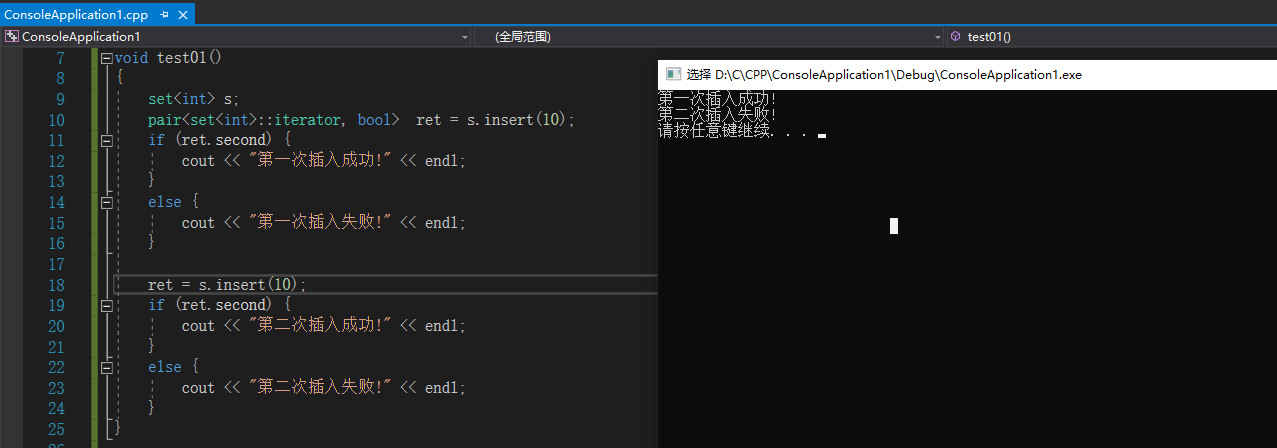Pin the ConsoleApplication1.cpp tab
This screenshot has height=448, width=1277.
click(164, 15)
